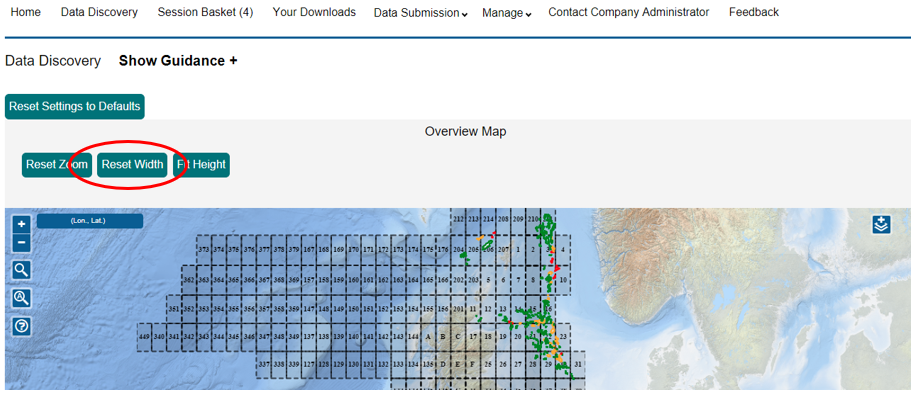Select quadrant D on the map

pyautogui.click(x=443, y=364)
